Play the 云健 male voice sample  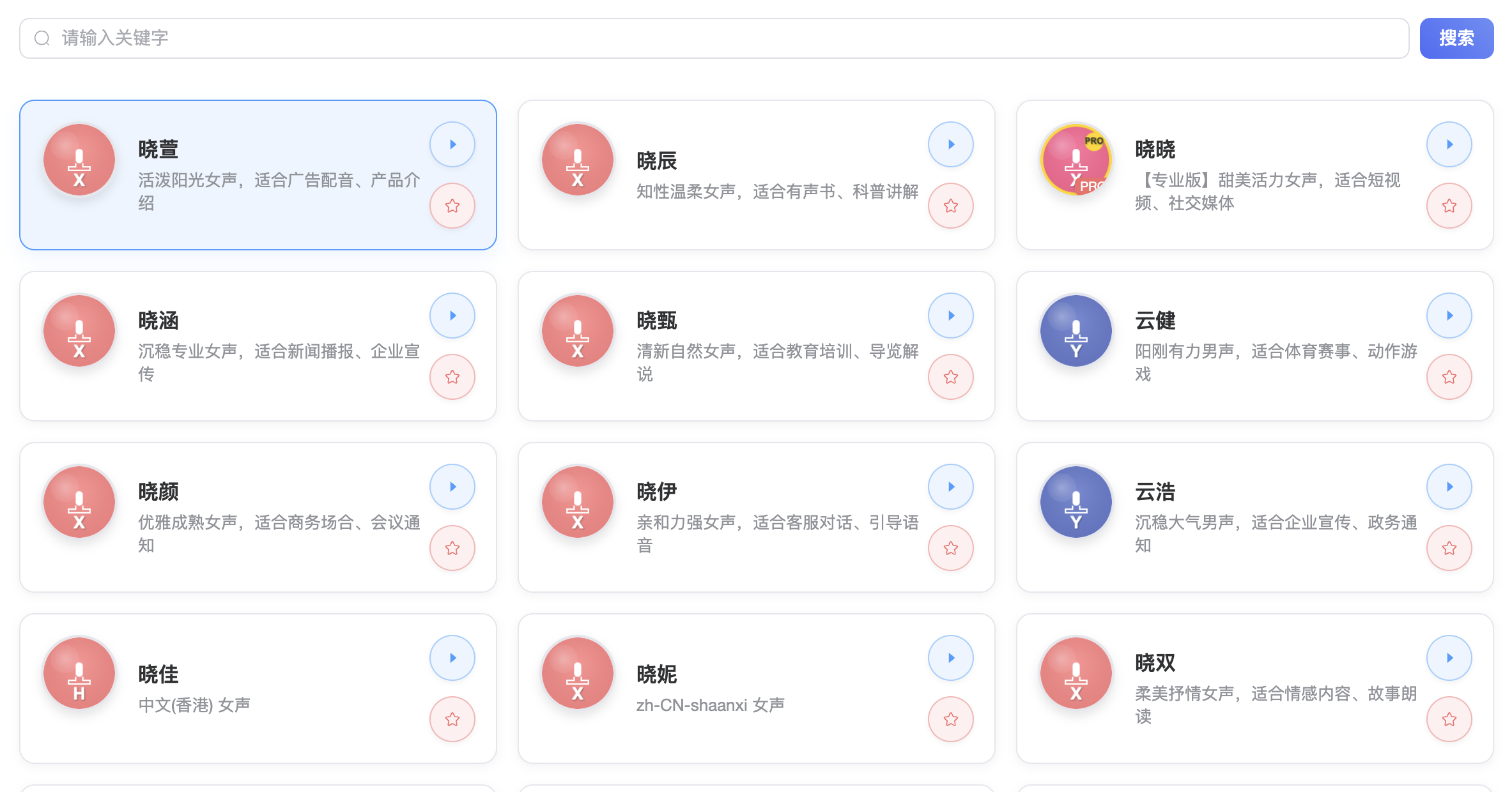click(x=1449, y=315)
